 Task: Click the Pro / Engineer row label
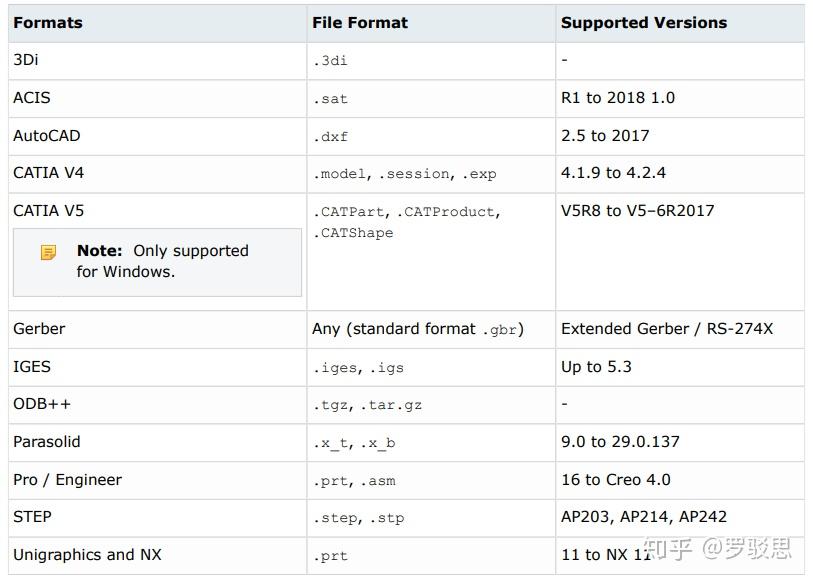point(67,480)
